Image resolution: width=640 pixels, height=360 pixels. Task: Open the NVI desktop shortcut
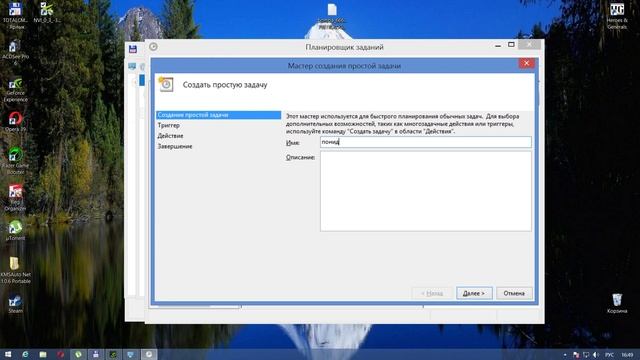47,12
